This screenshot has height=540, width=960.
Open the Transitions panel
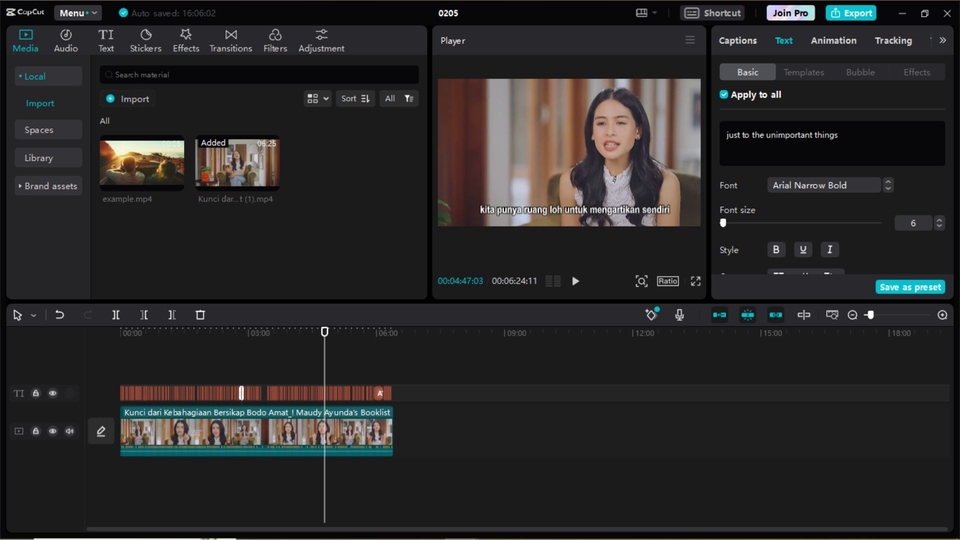[x=230, y=40]
